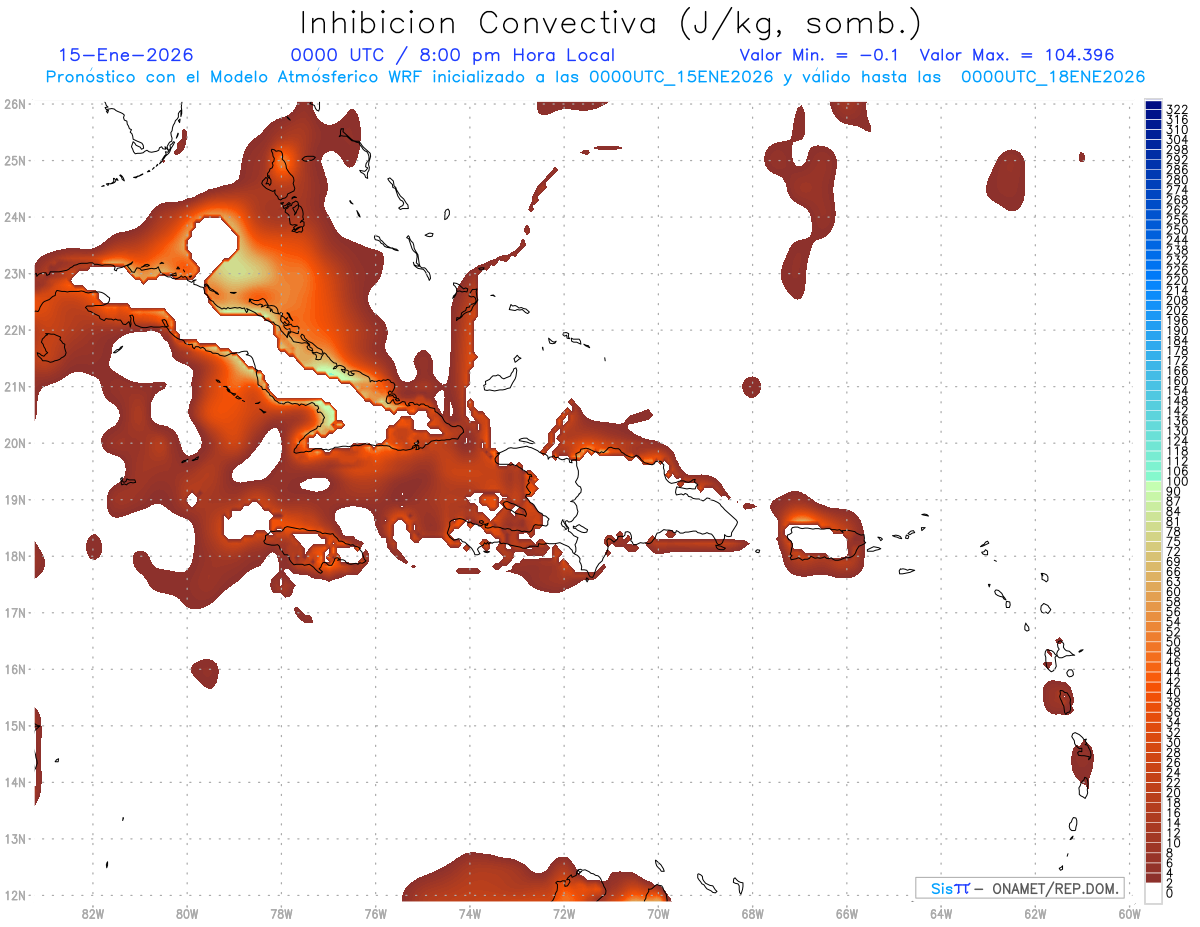The height and width of the screenshot is (927, 1200).
Task: Pick the white 0 swatch at colorbar bottom
Action: pos(1153,892)
